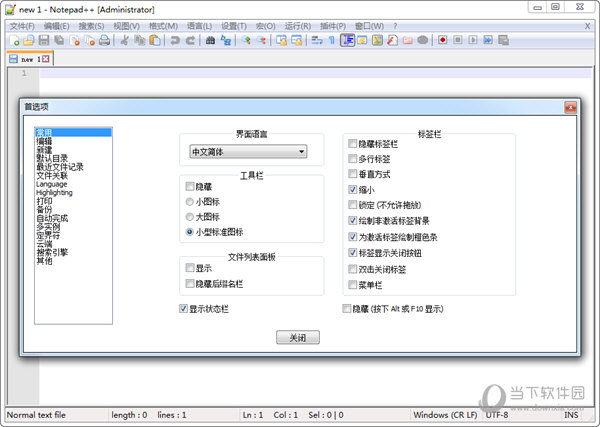The image size is (600, 427).
Task: Toggle synchronized horizontal scrolling icon
Action: pos(297,40)
